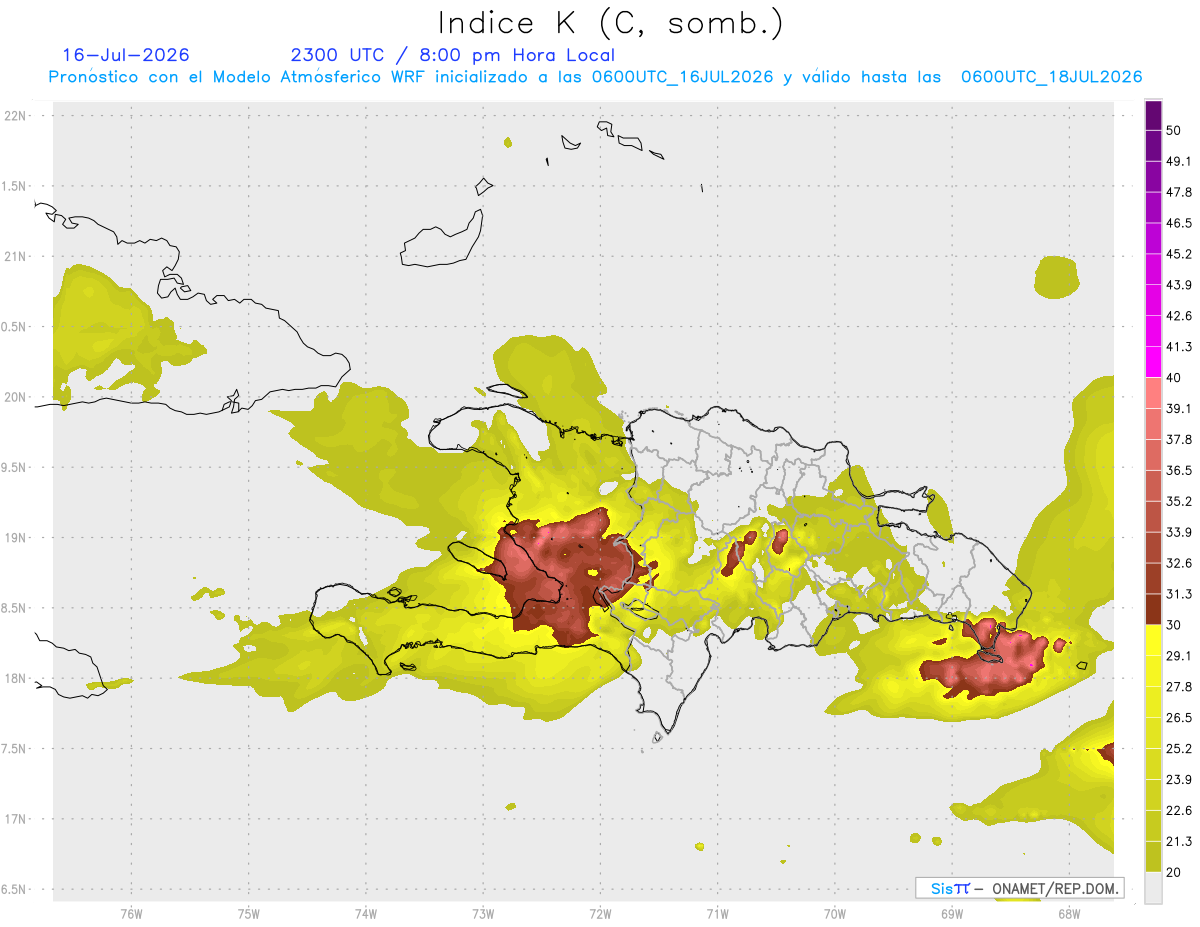1200x927 pixels.
Task: Click the legend value "25.2"
Action: 1179,748
